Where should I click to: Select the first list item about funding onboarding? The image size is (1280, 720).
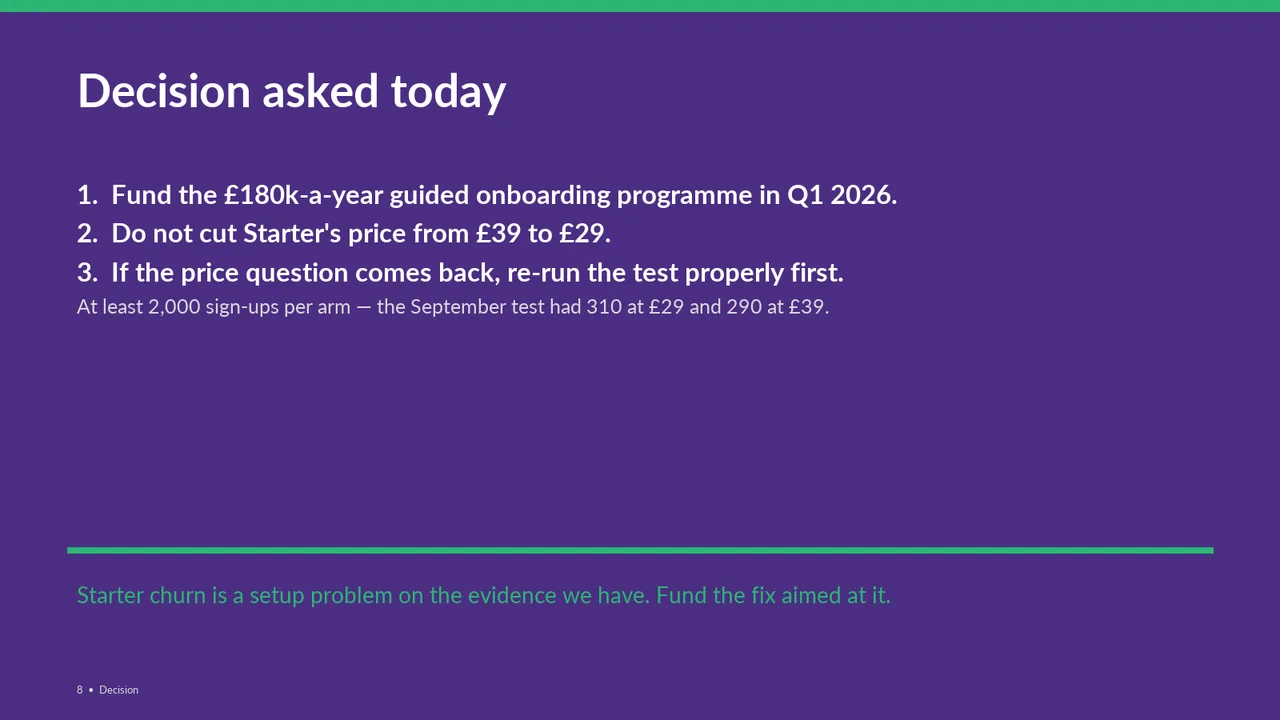487,195
